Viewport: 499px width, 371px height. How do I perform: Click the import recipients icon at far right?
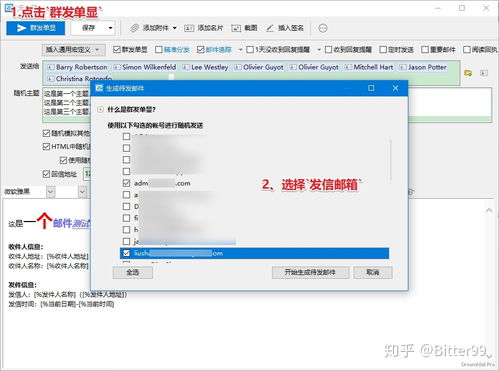484,73
